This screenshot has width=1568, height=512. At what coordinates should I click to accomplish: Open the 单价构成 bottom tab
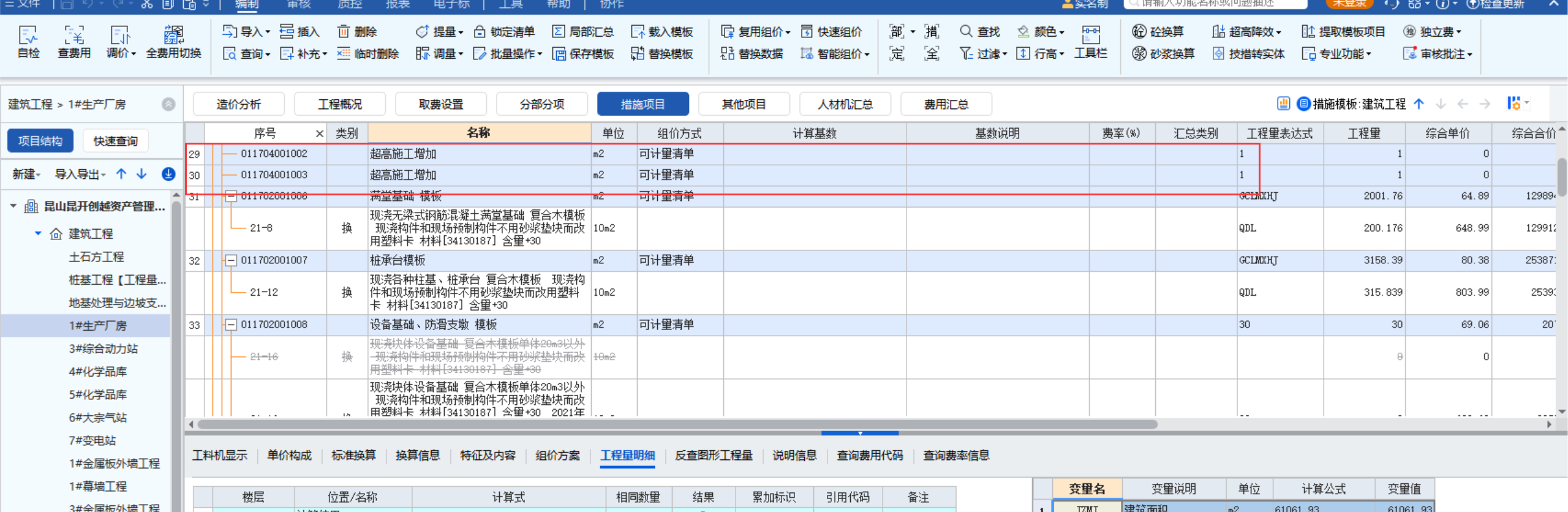[x=289, y=455]
